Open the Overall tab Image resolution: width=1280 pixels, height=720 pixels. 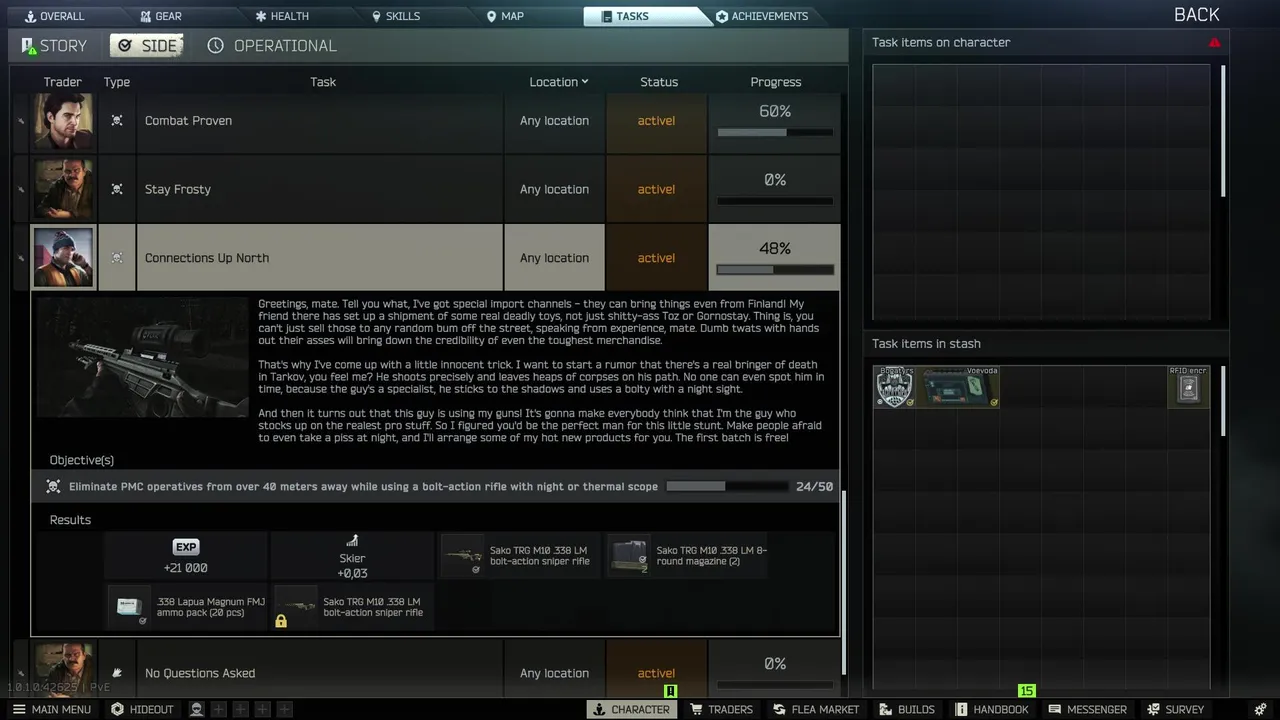(x=53, y=16)
